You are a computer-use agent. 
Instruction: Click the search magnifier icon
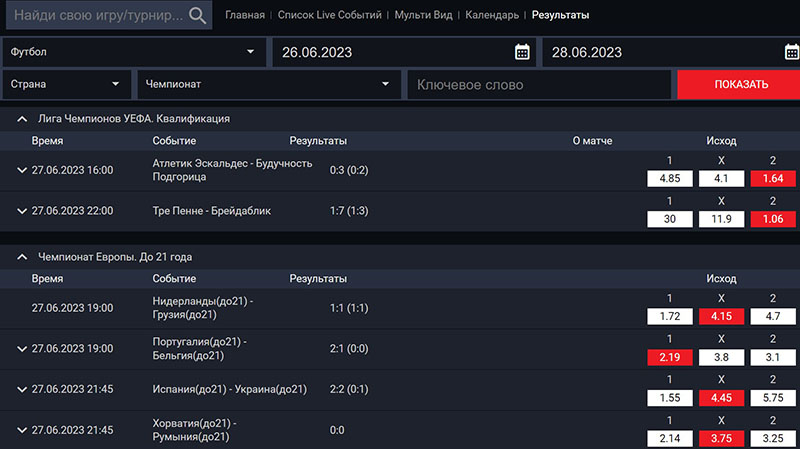point(197,15)
